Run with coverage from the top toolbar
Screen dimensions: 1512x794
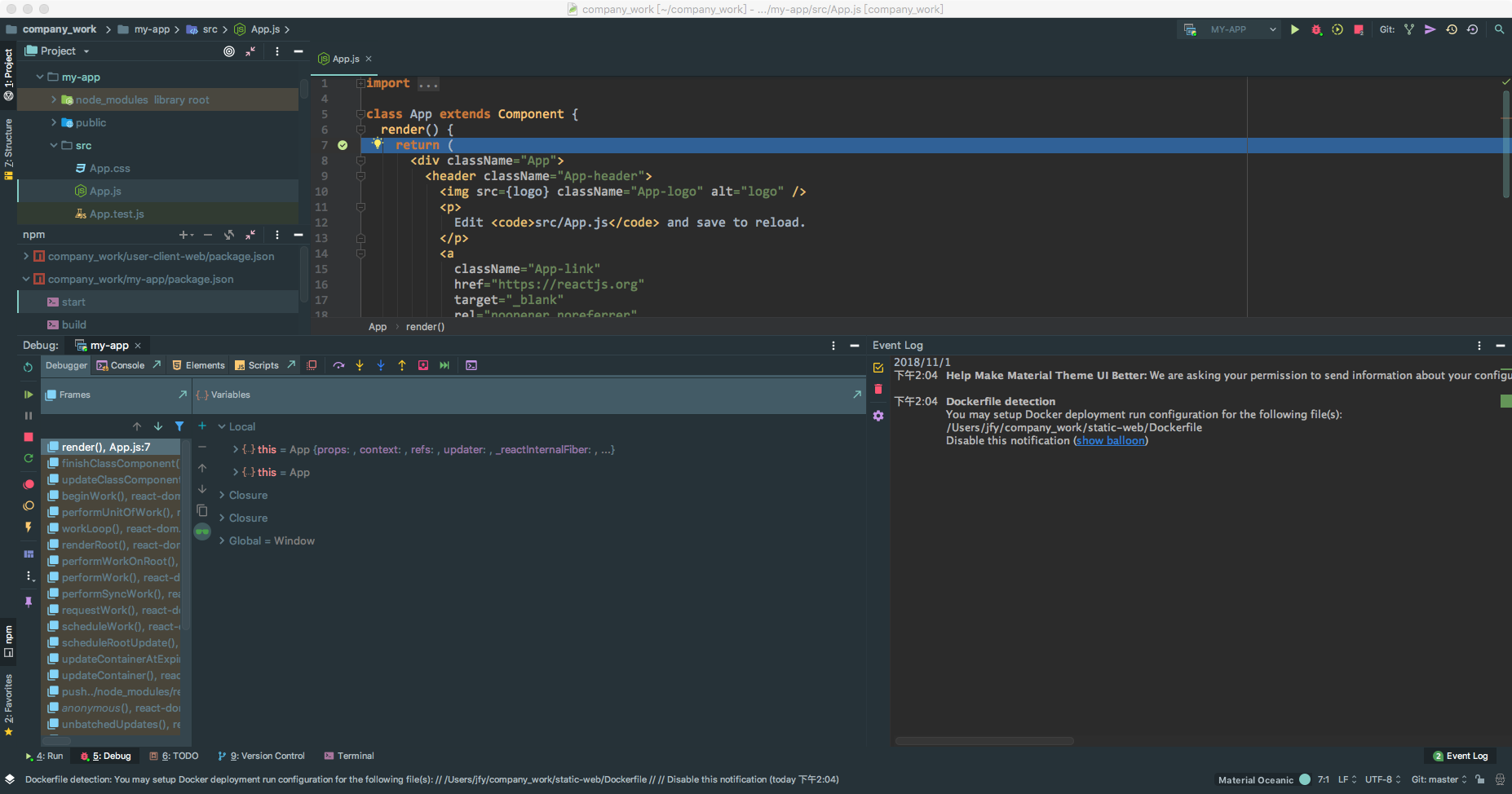[1337, 29]
